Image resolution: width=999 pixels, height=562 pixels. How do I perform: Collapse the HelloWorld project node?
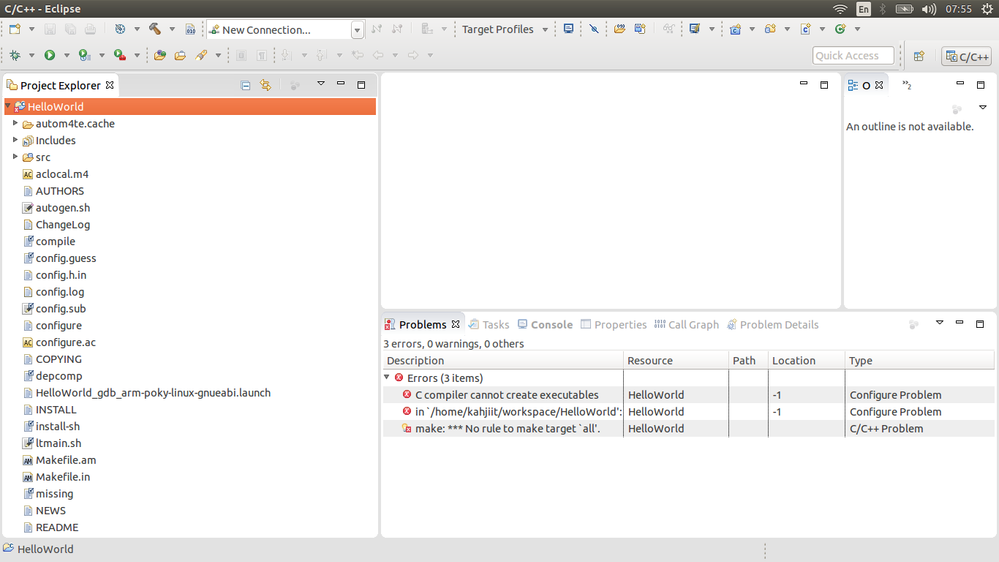(8, 106)
